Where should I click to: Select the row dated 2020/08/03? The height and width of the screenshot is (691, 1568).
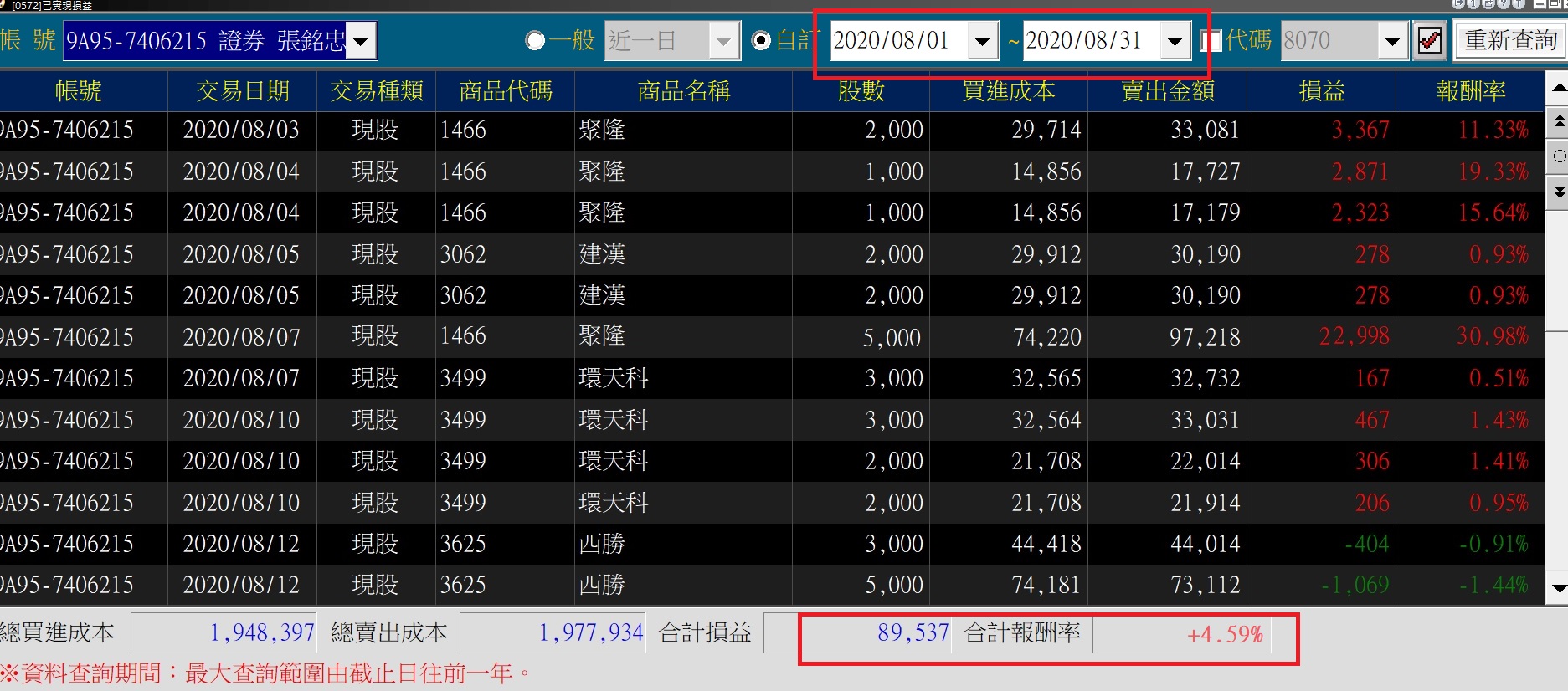click(x=772, y=130)
